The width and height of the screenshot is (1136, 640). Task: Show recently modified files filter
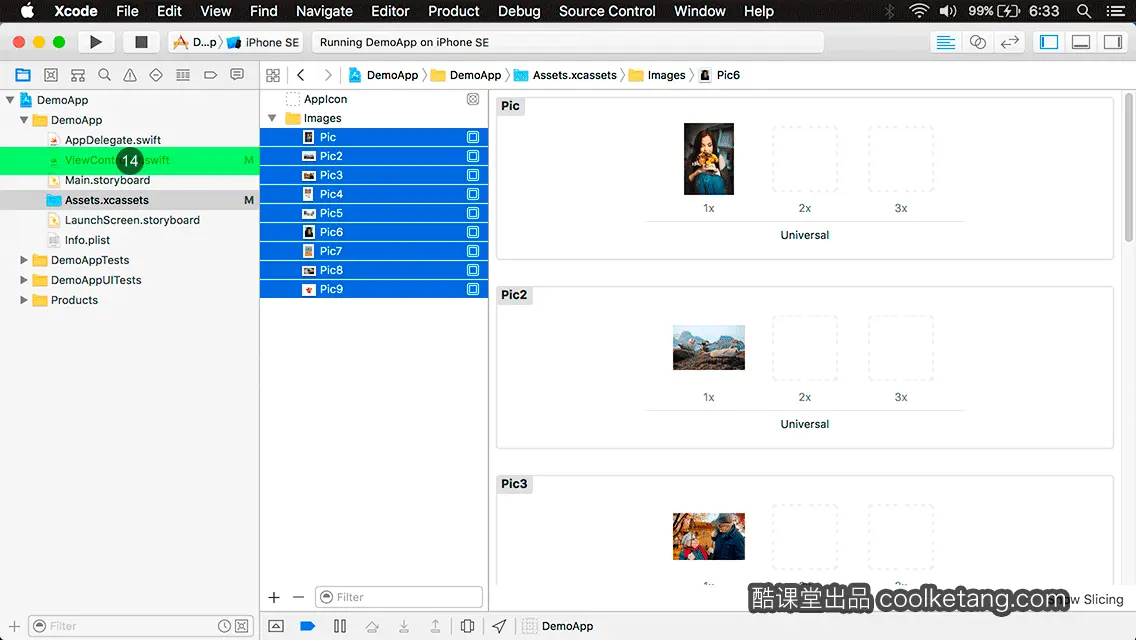(x=225, y=626)
